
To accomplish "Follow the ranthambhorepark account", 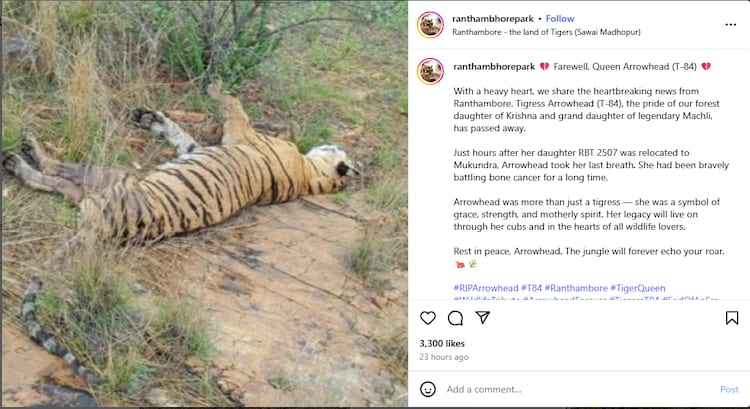I will 560,18.
